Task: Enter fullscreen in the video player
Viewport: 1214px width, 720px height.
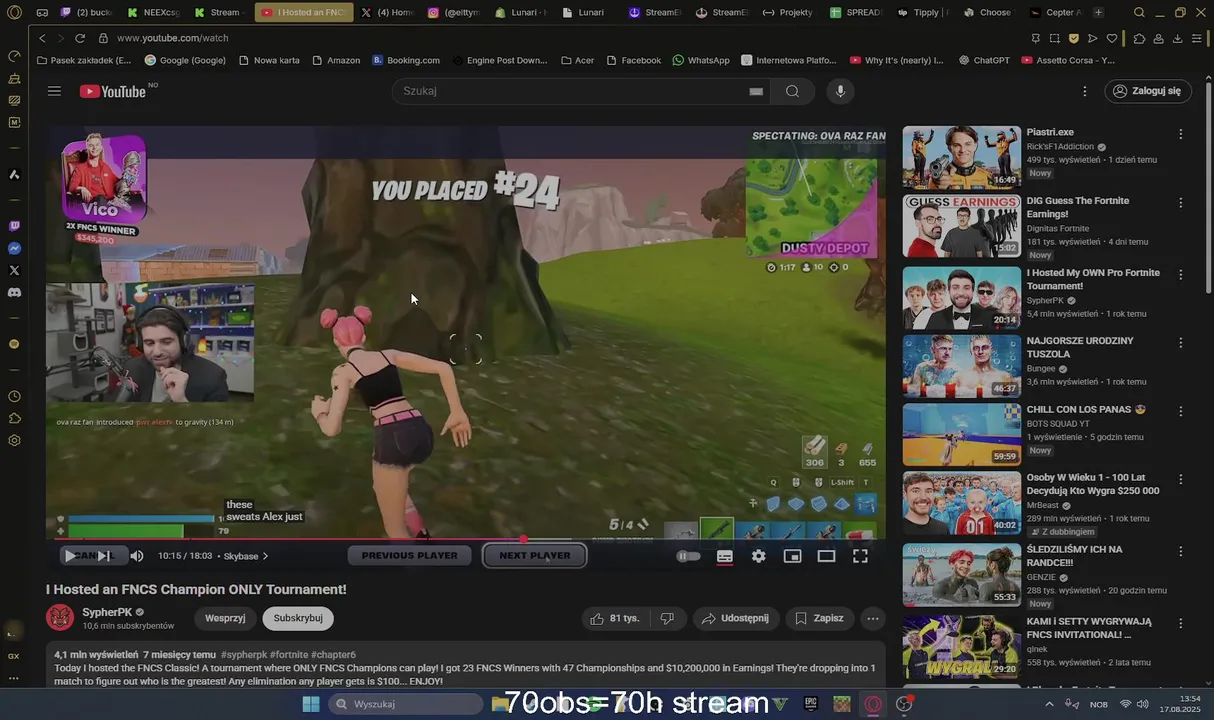Action: tap(860, 556)
